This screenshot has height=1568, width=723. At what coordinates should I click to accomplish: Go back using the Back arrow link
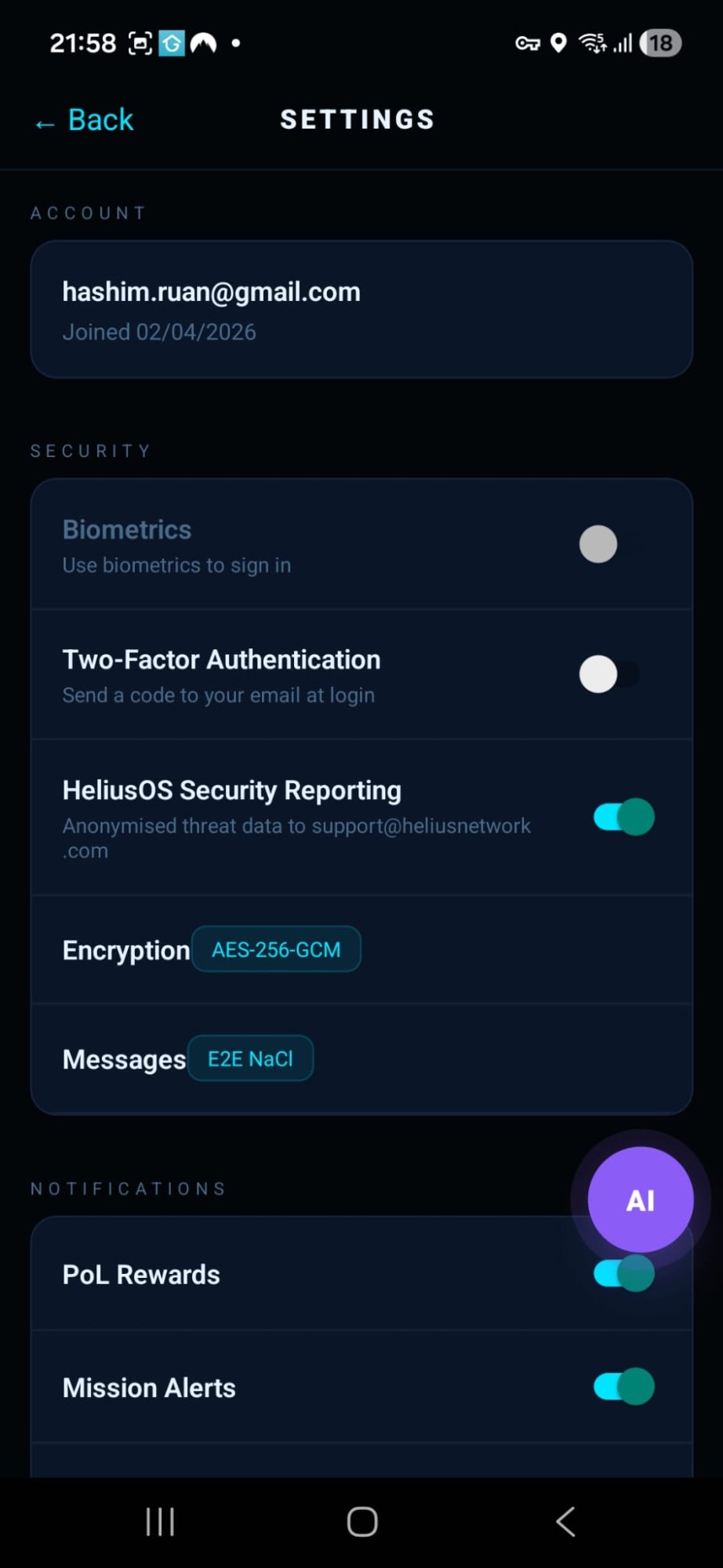[x=85, y=121]
